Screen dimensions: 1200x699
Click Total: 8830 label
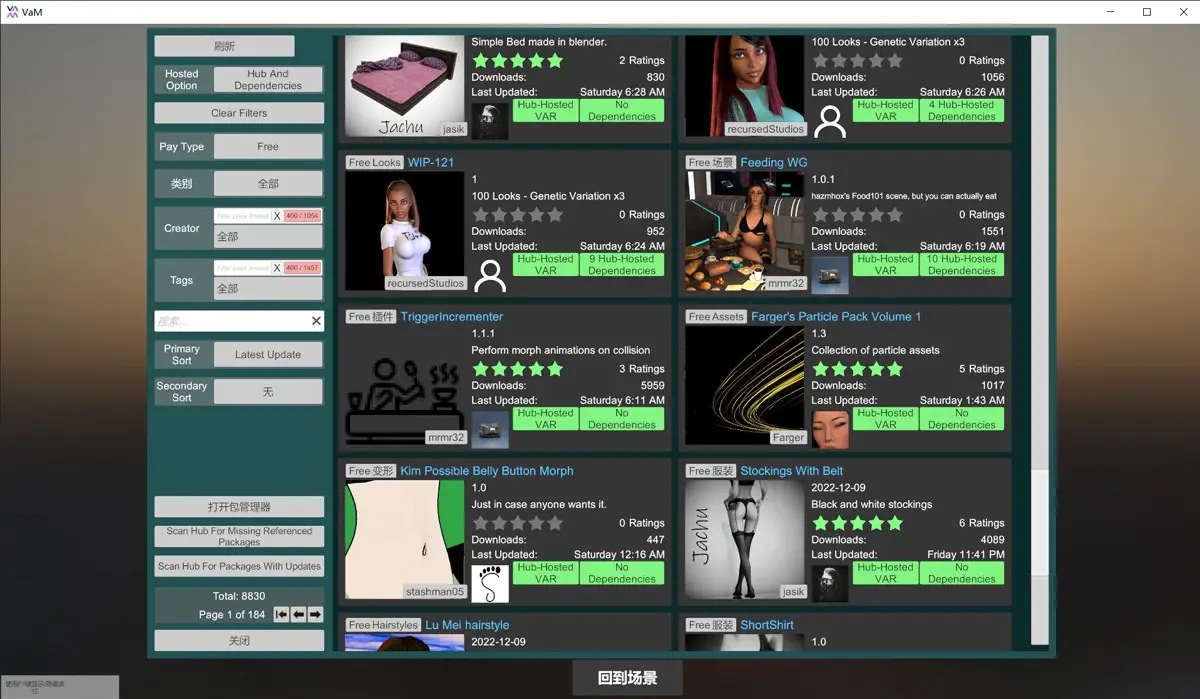tap(239, 596)
